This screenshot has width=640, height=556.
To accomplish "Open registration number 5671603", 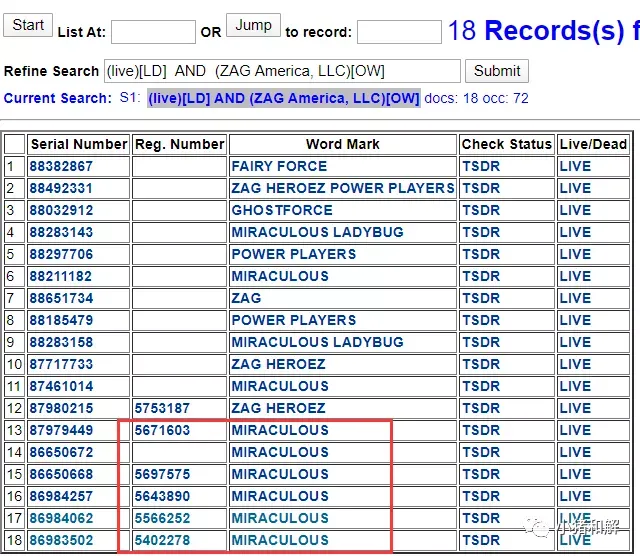I will tap(162, 431).
